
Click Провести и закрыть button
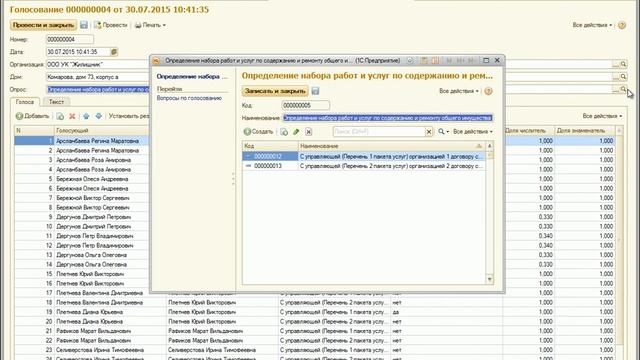coord(43,25)
